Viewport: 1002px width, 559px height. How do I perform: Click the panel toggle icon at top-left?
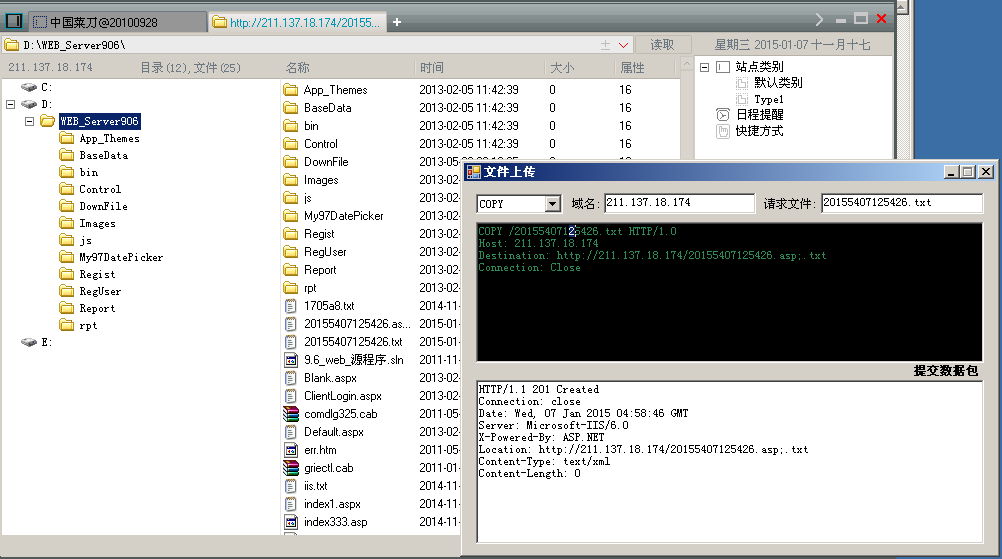(13, 21)
